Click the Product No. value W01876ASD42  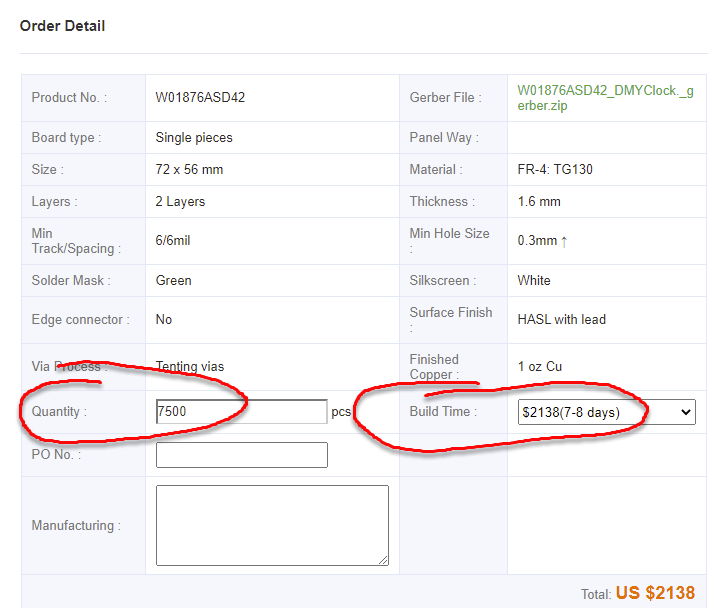(x=200, y=98)
